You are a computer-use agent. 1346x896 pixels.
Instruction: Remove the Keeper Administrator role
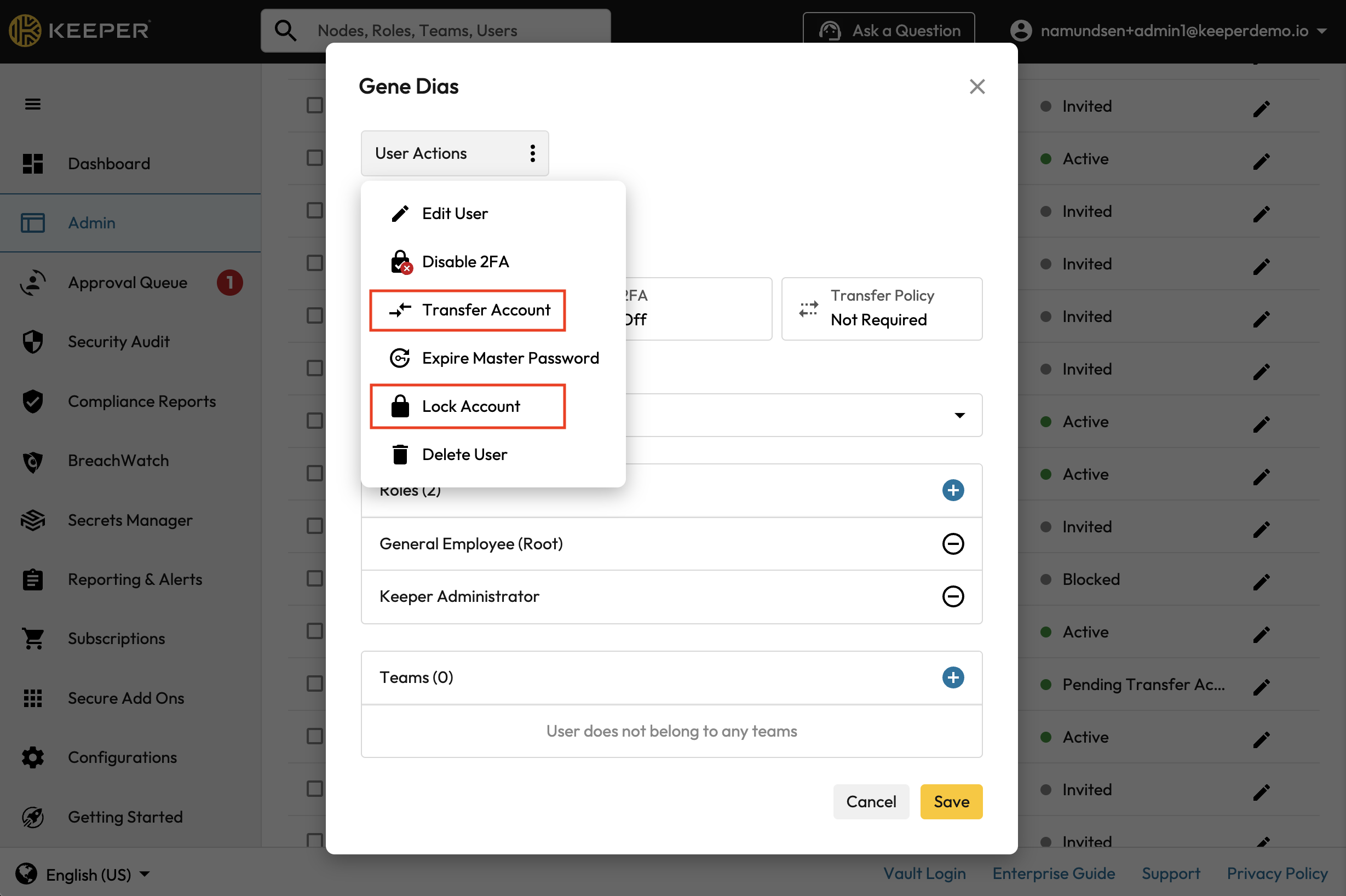click(952, 596)
